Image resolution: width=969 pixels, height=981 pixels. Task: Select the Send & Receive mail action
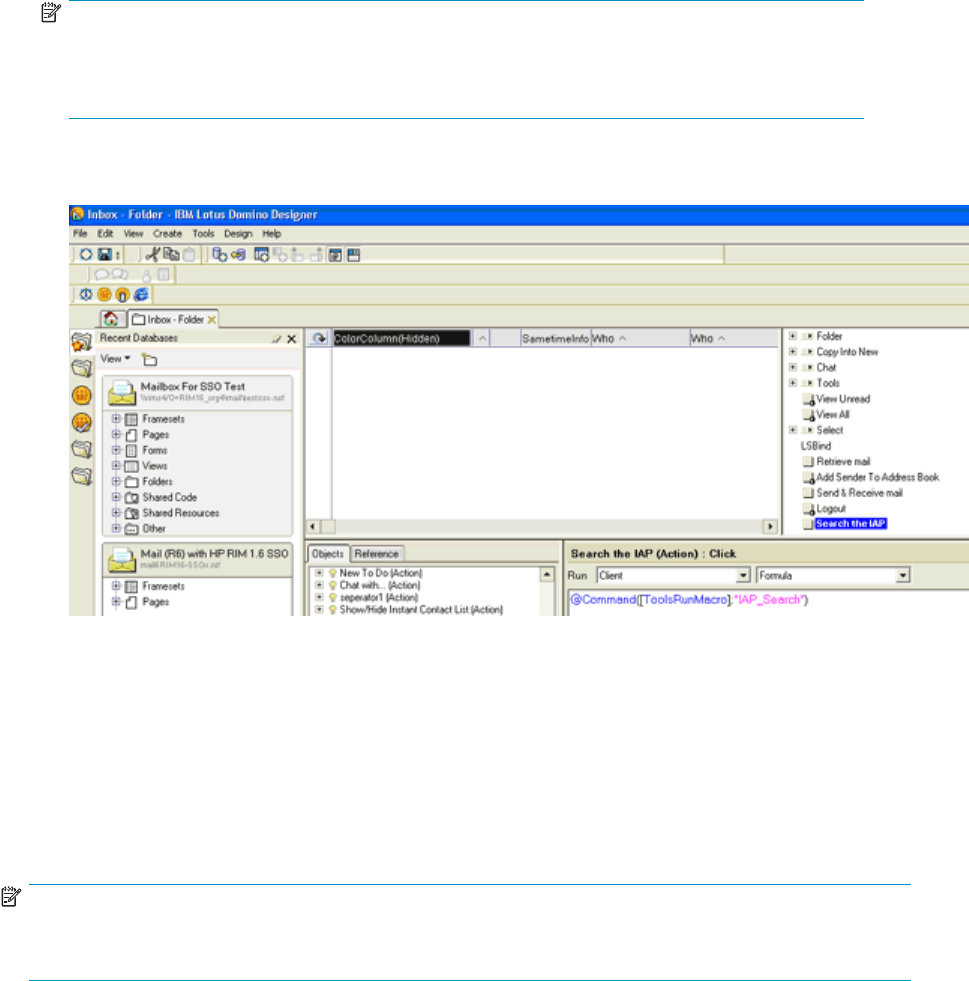(x=860, y=493)
